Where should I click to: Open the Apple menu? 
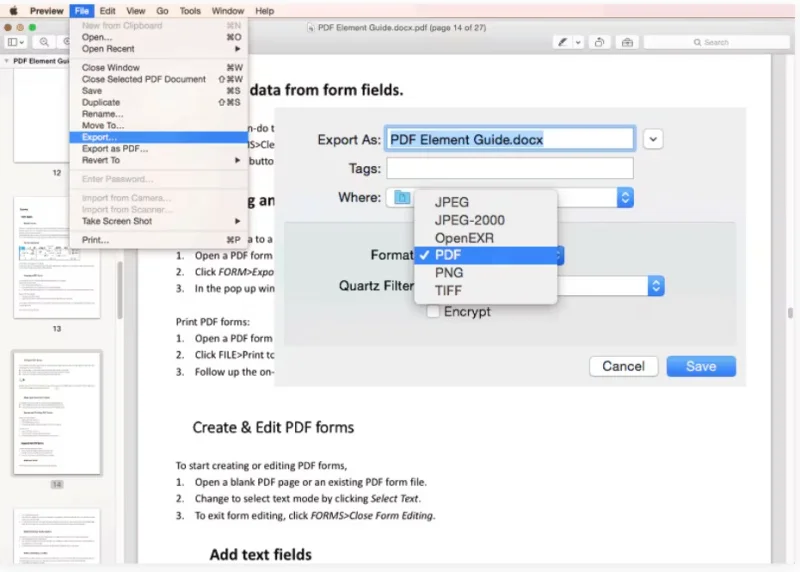(14, 10)
